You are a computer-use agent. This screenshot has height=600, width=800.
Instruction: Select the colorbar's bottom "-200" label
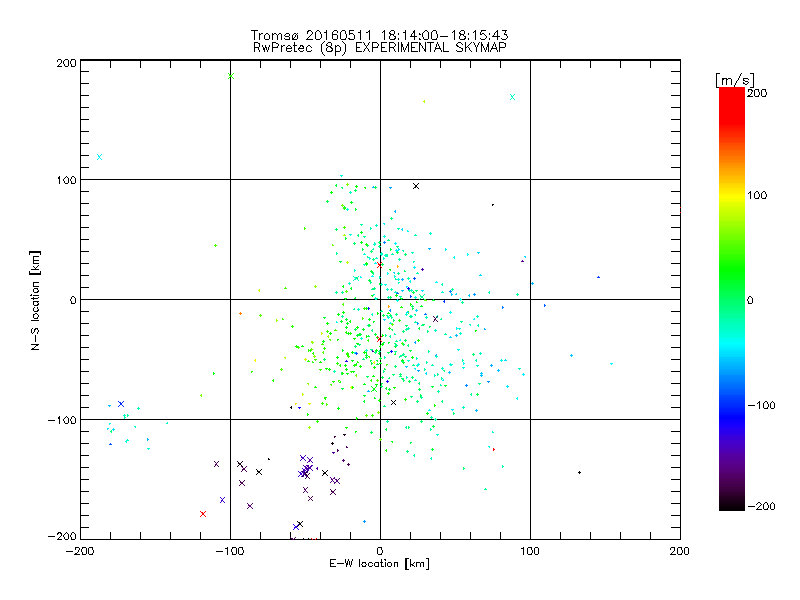click(761, 506)
